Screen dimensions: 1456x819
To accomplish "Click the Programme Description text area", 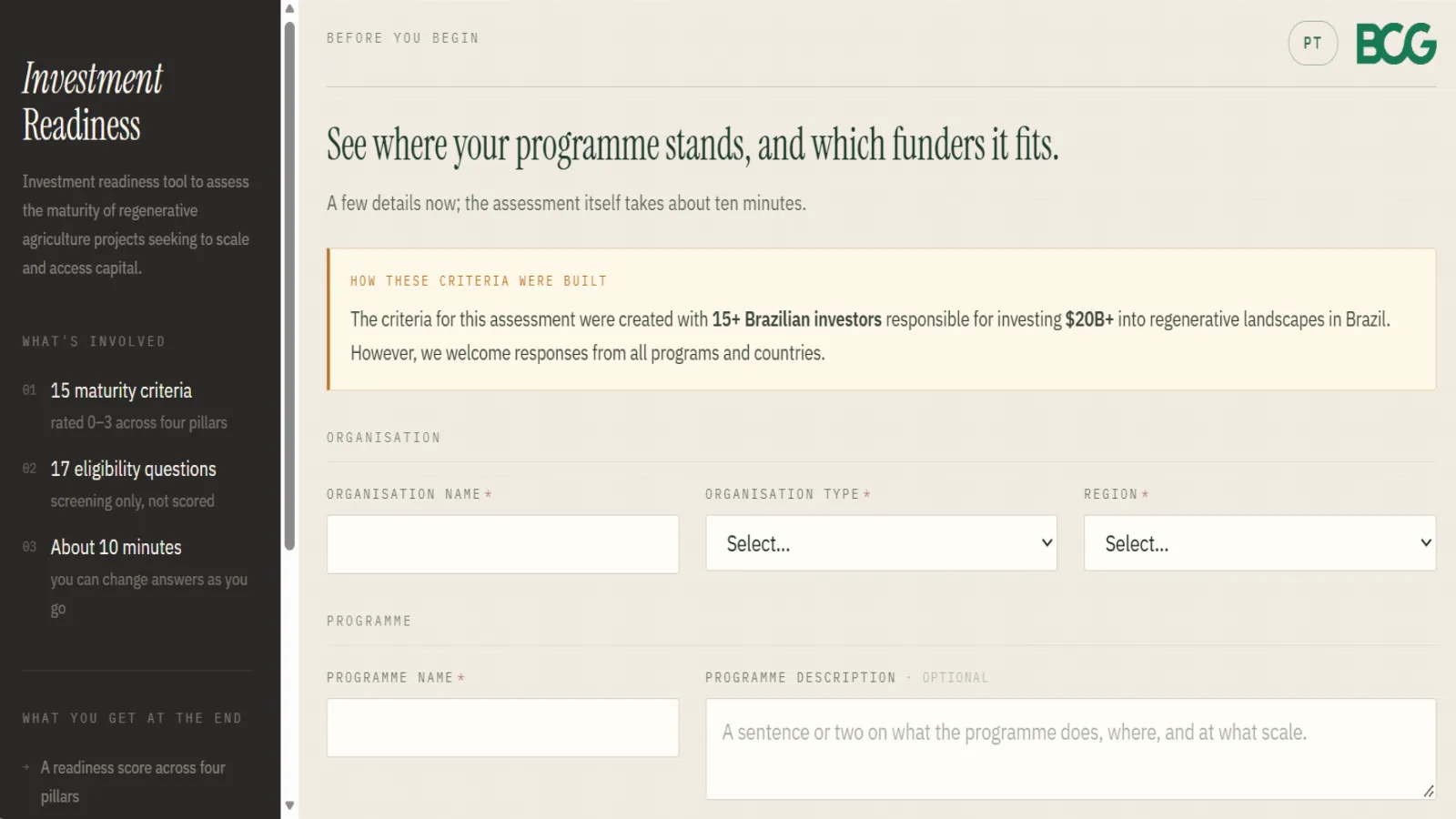I will (1070, 749).
